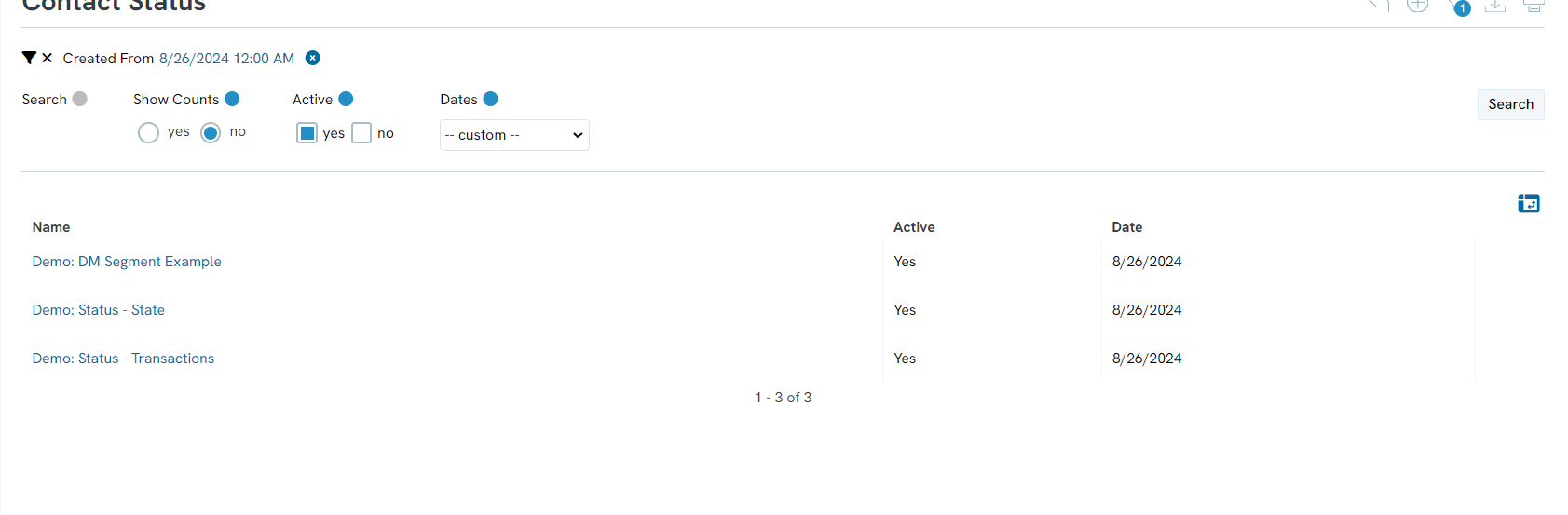Click the add new plus icon

(1417, 5)
